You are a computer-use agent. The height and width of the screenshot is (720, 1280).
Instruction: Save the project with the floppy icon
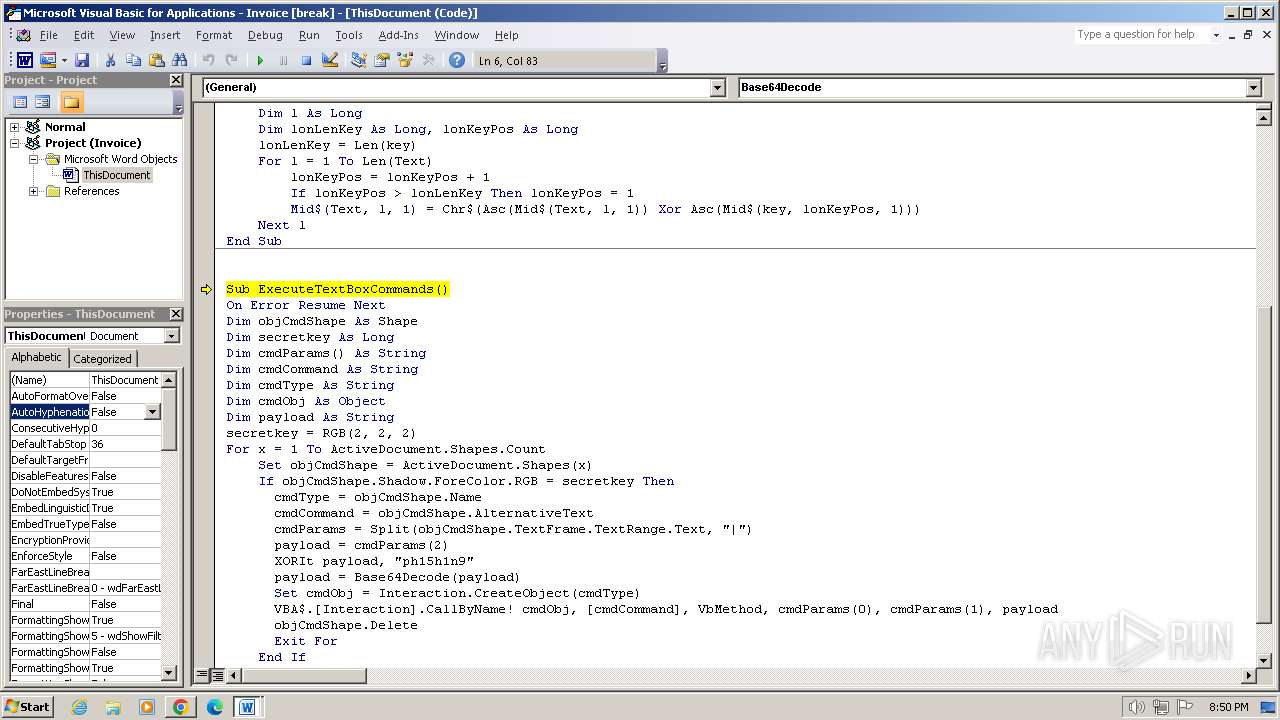pyautogui.click(x=82, y=61)
